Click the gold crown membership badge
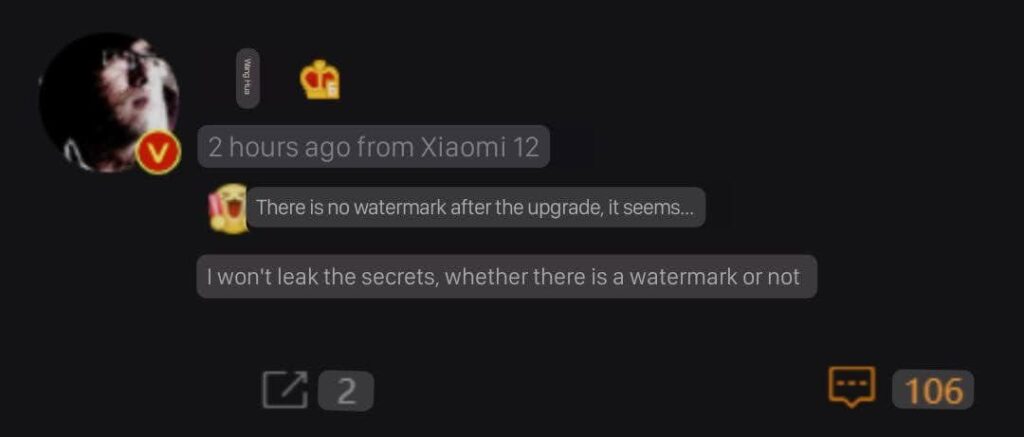This screenshot has height=437, width=1024. [320, 80]
